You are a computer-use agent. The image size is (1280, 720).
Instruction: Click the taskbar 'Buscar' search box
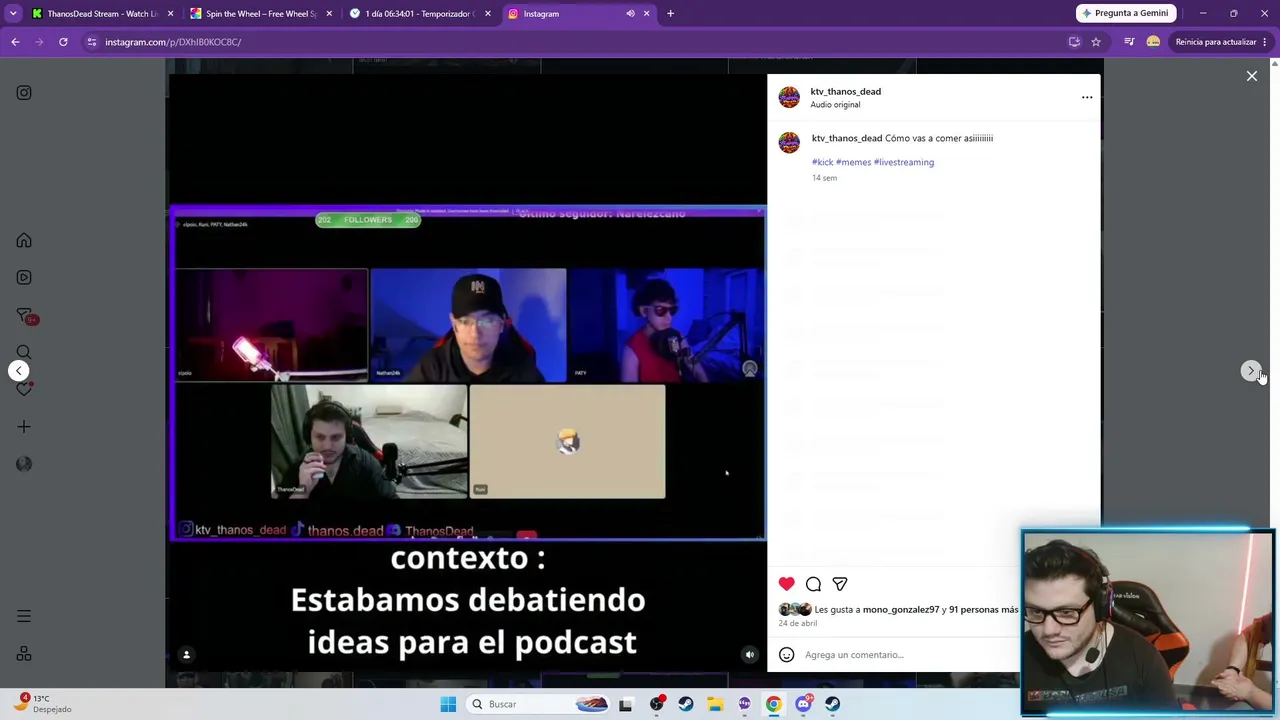(539, 704)
